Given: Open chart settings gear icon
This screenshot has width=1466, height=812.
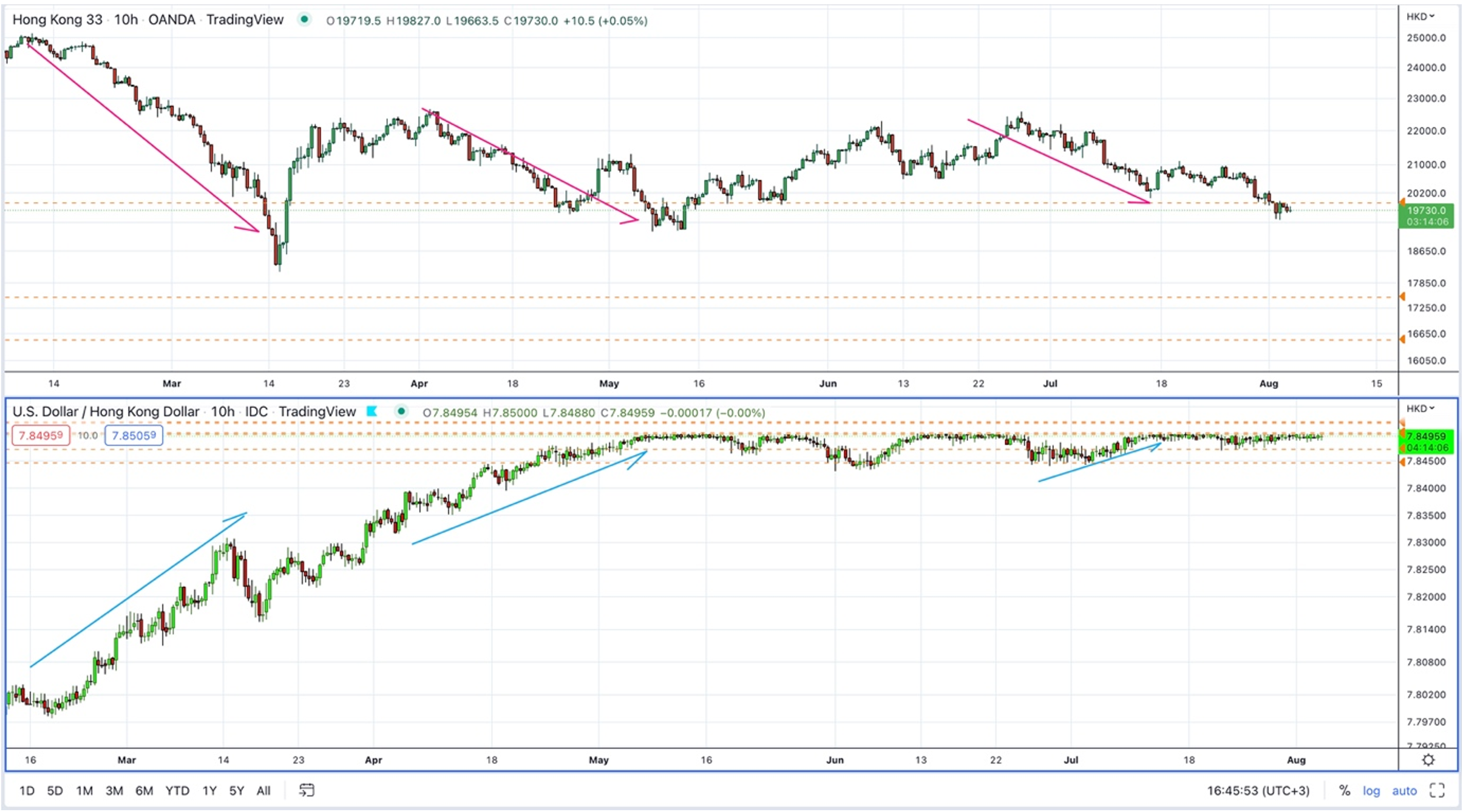Looking at the screenshot, I should 1428,760.
